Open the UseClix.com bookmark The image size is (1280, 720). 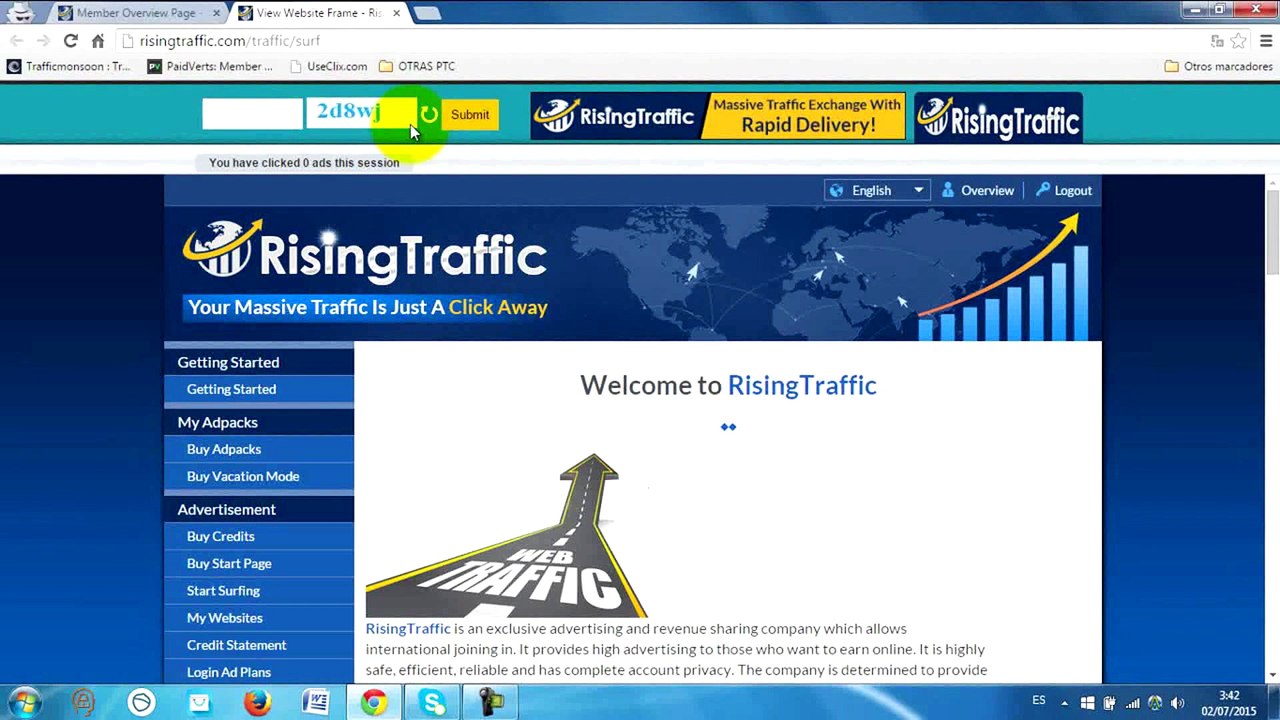tap(328, 66)
